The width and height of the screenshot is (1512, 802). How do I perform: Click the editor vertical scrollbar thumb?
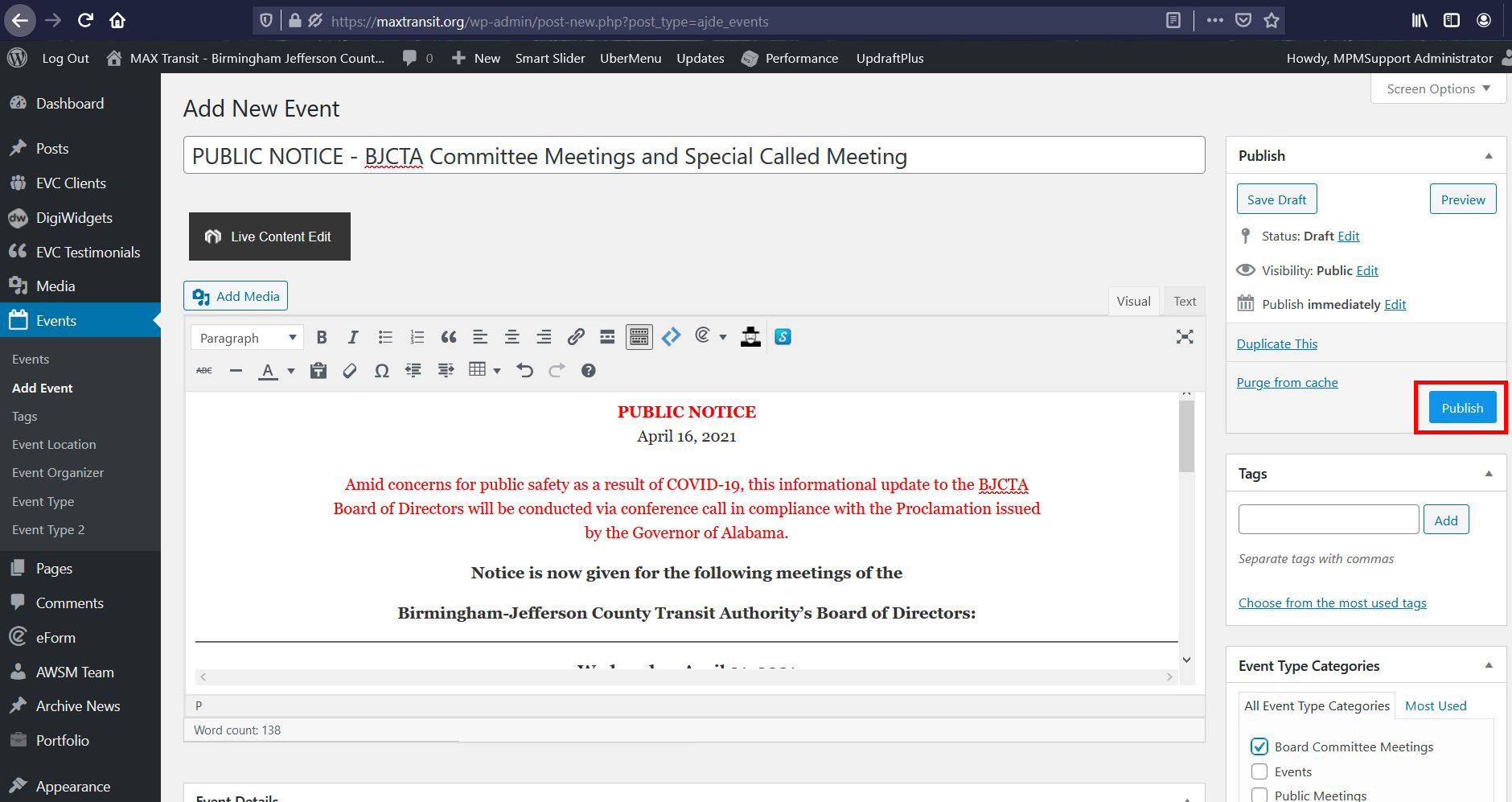coord(1186,435)
